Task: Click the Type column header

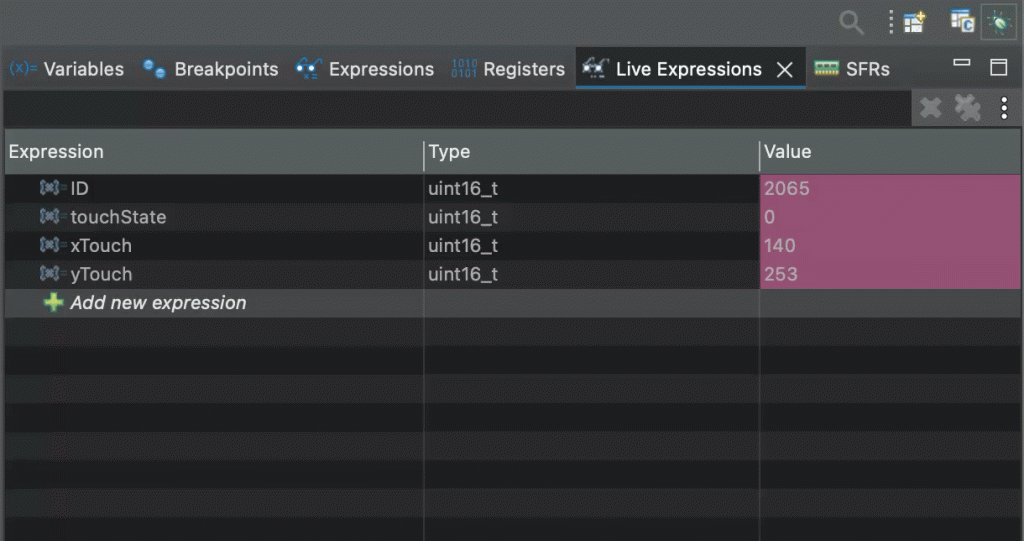Action: click(x=449, y=152)
